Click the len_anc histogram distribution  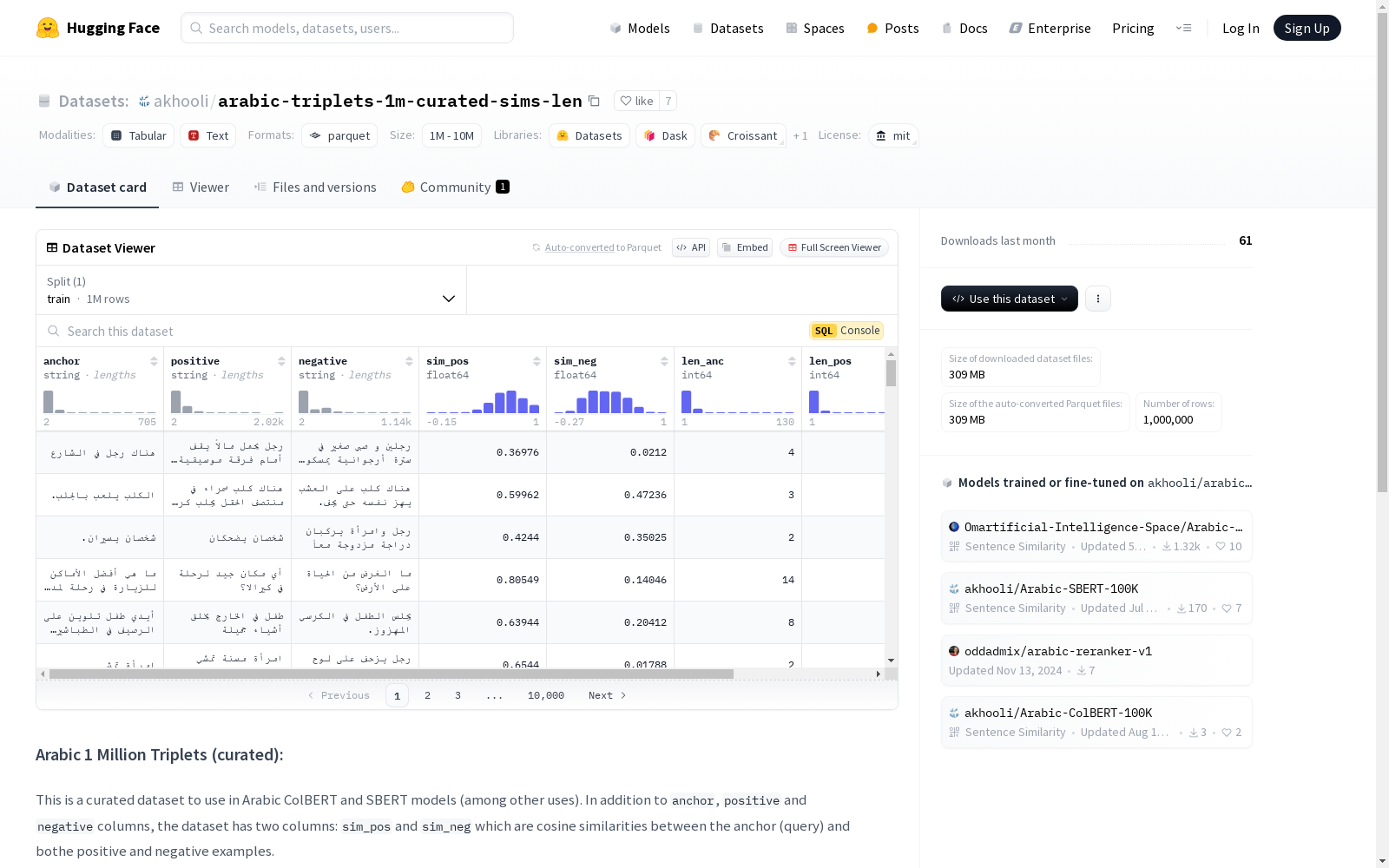pyautogui.click(x=738, y=402)
